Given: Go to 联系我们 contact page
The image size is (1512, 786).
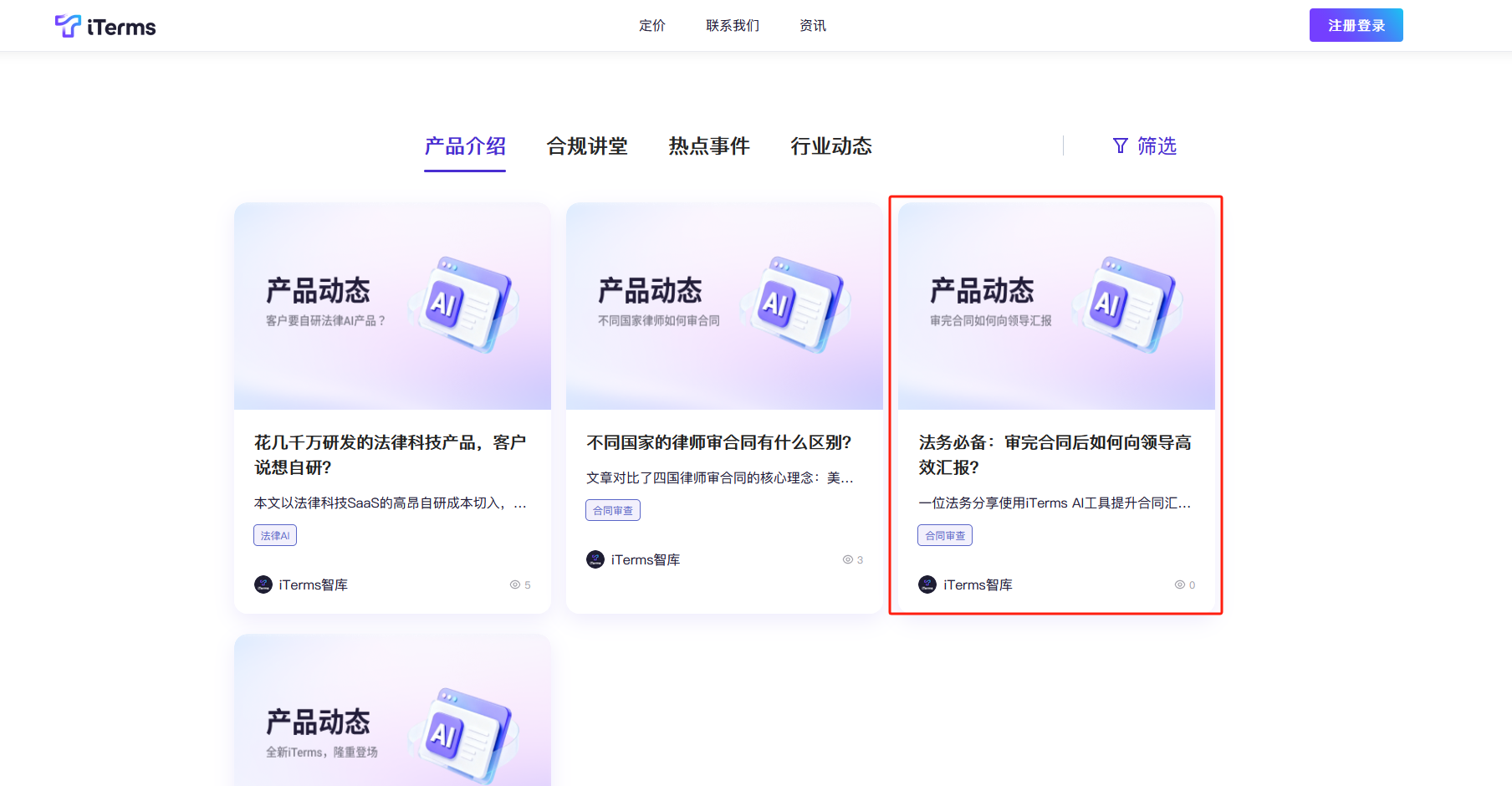Looking at the screenshot, I should (x=733, y=26).
